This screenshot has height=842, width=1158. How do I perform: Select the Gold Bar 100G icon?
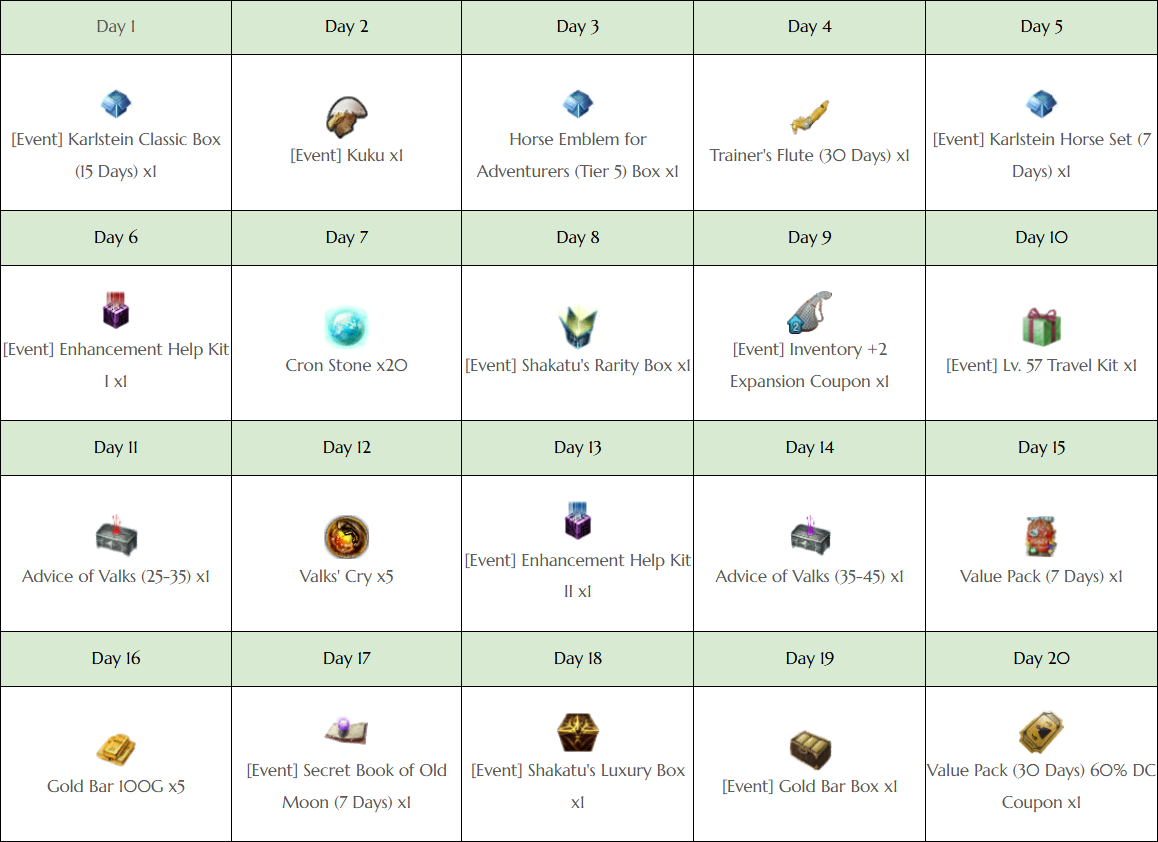116,749
